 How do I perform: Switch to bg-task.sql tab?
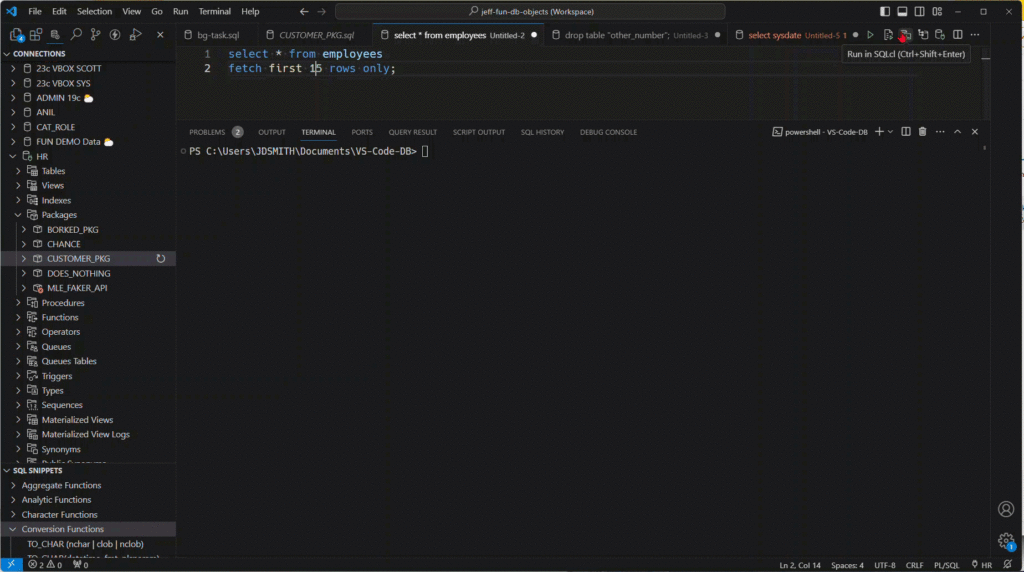tap(218, 35)
